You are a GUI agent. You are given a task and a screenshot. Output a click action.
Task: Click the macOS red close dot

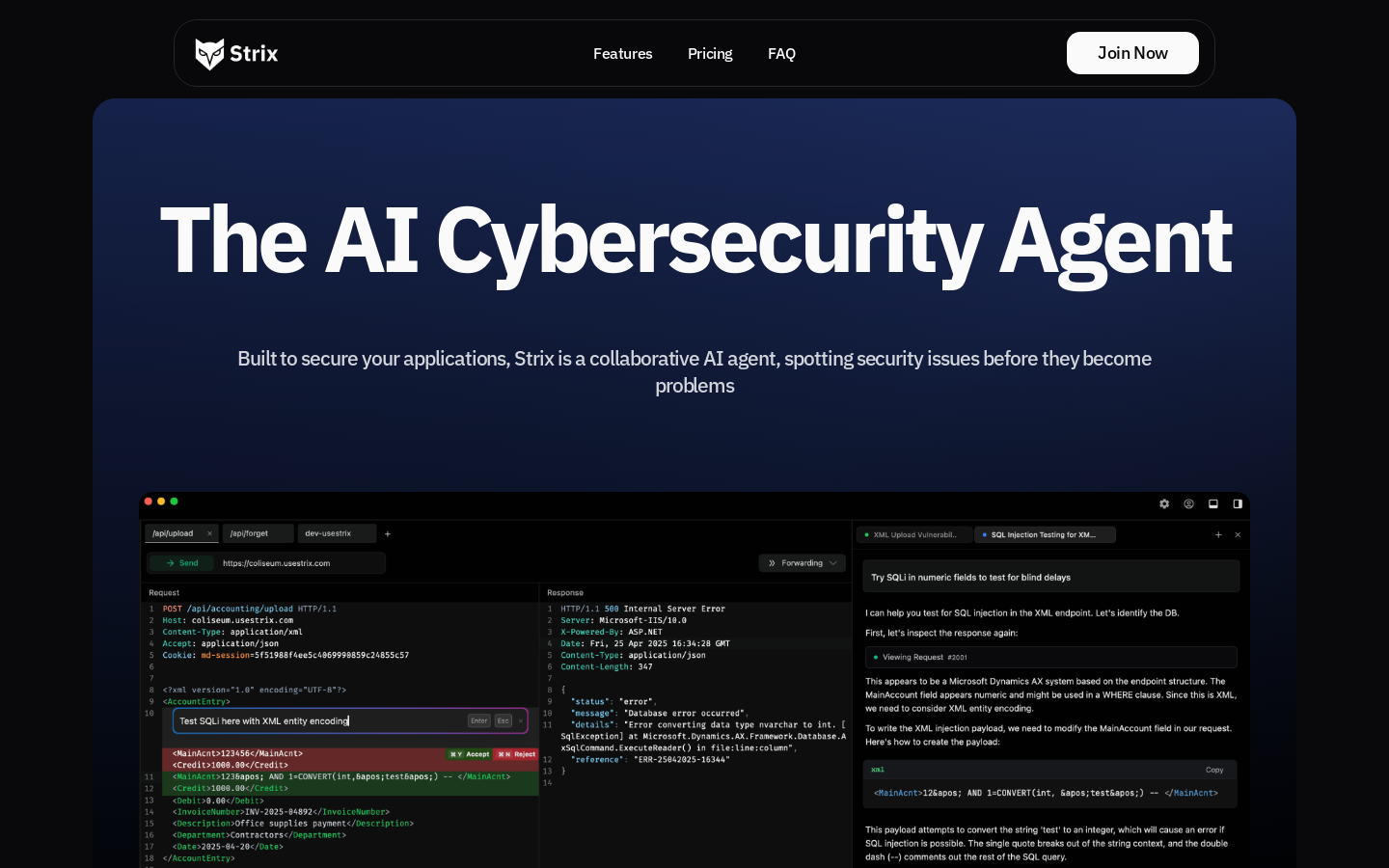click(x=148, y=502)
